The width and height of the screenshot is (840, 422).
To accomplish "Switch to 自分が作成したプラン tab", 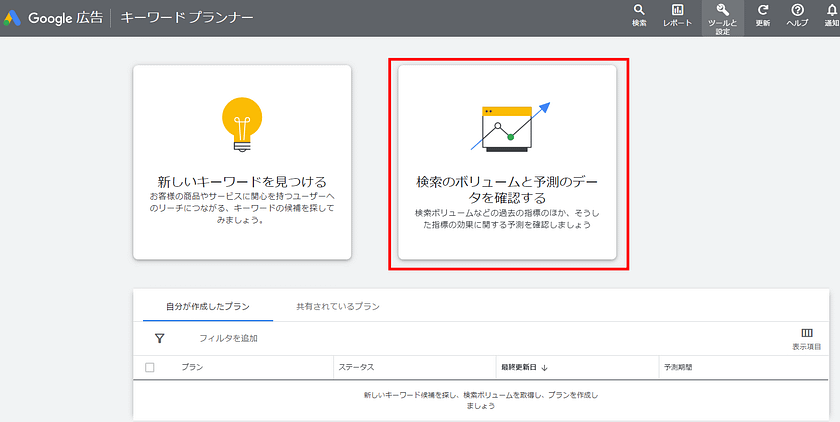I will point(208,306).
